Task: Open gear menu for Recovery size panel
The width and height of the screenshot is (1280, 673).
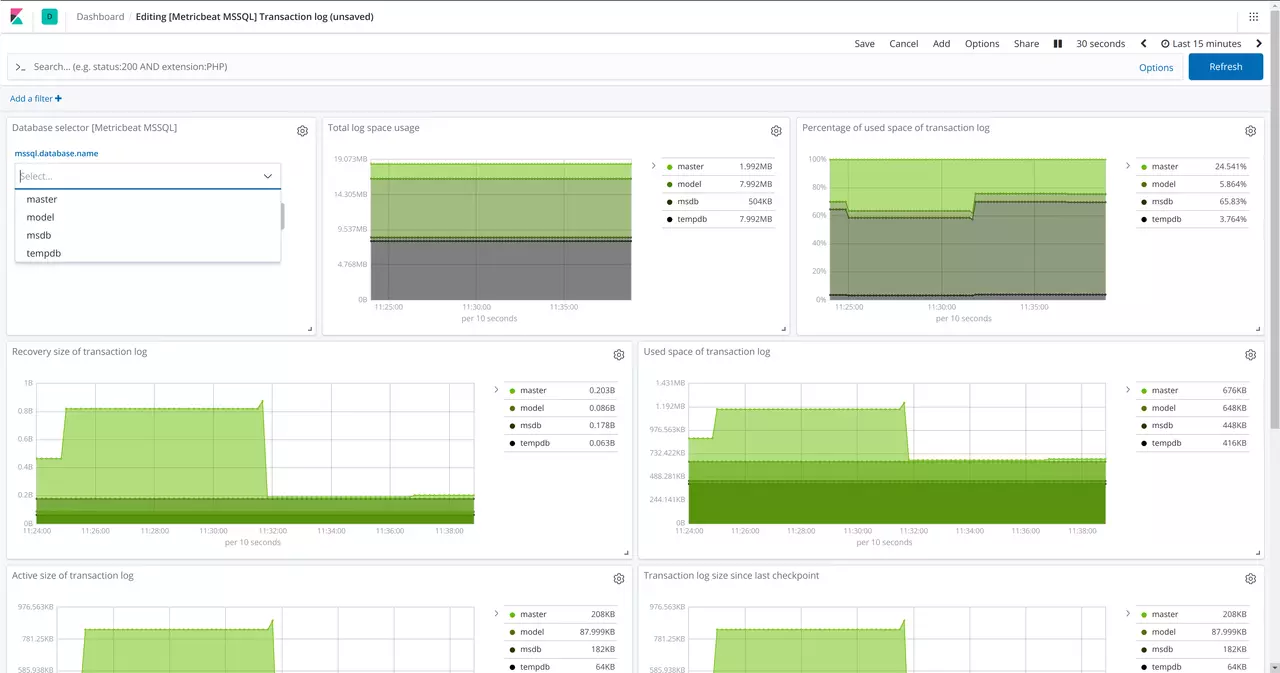Action: [x=619, y=355]
